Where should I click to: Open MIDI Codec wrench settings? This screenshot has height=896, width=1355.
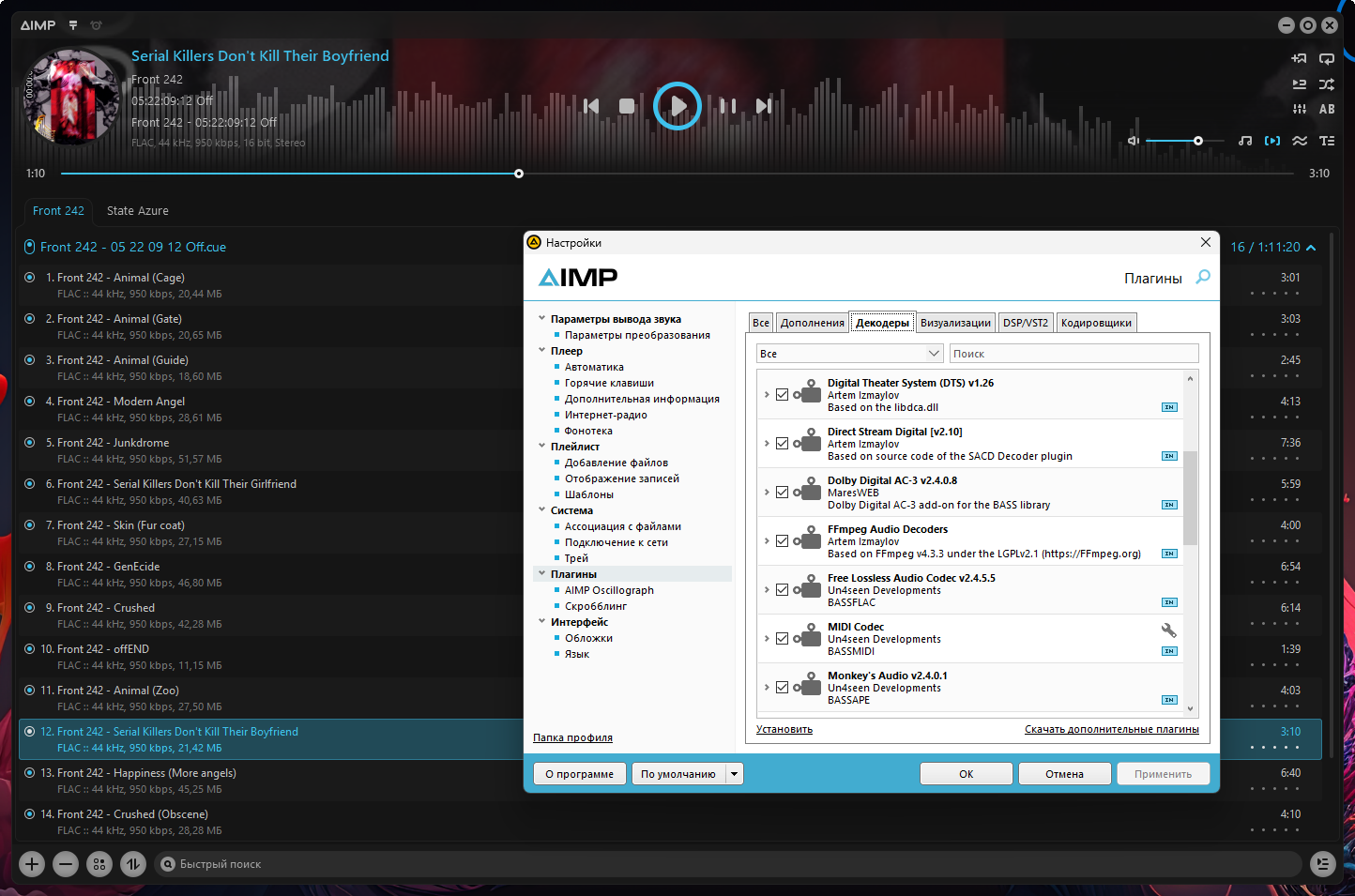(1169, 630)
